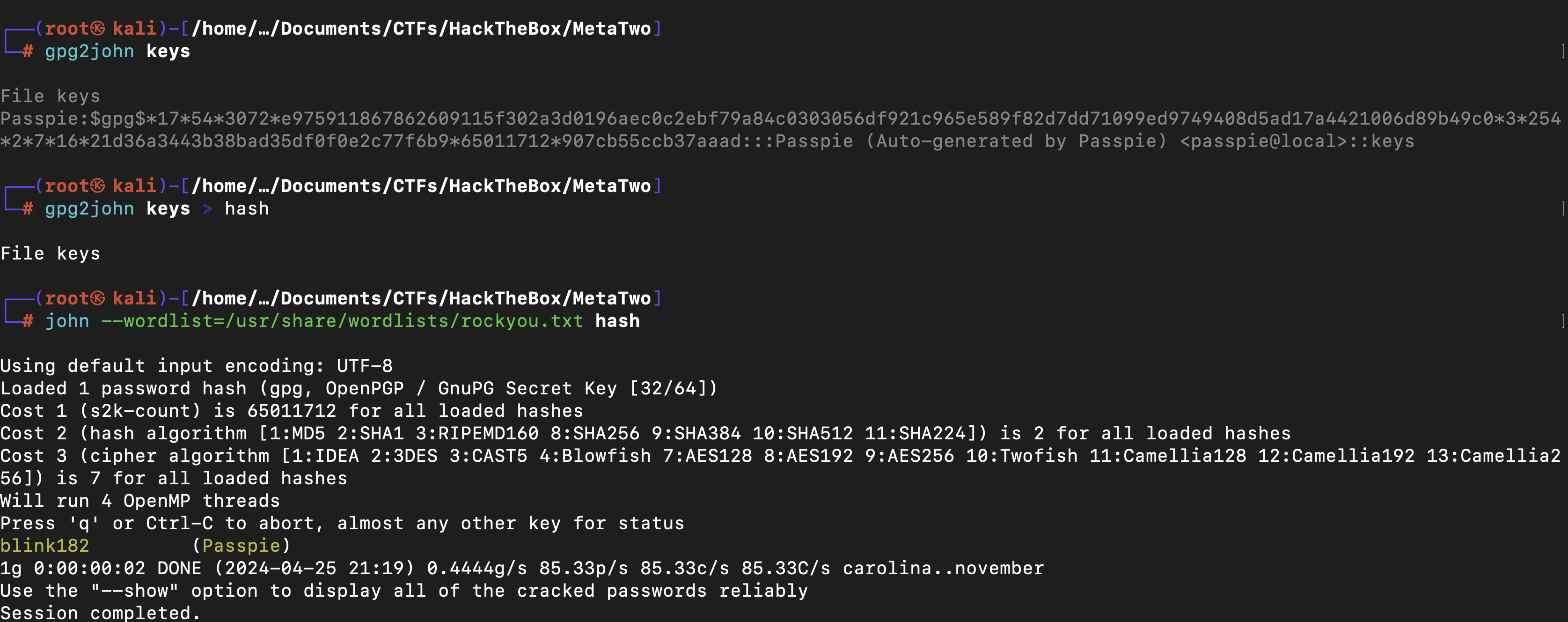Click the kali skull icon in first prompt

[x=97, y=29]
